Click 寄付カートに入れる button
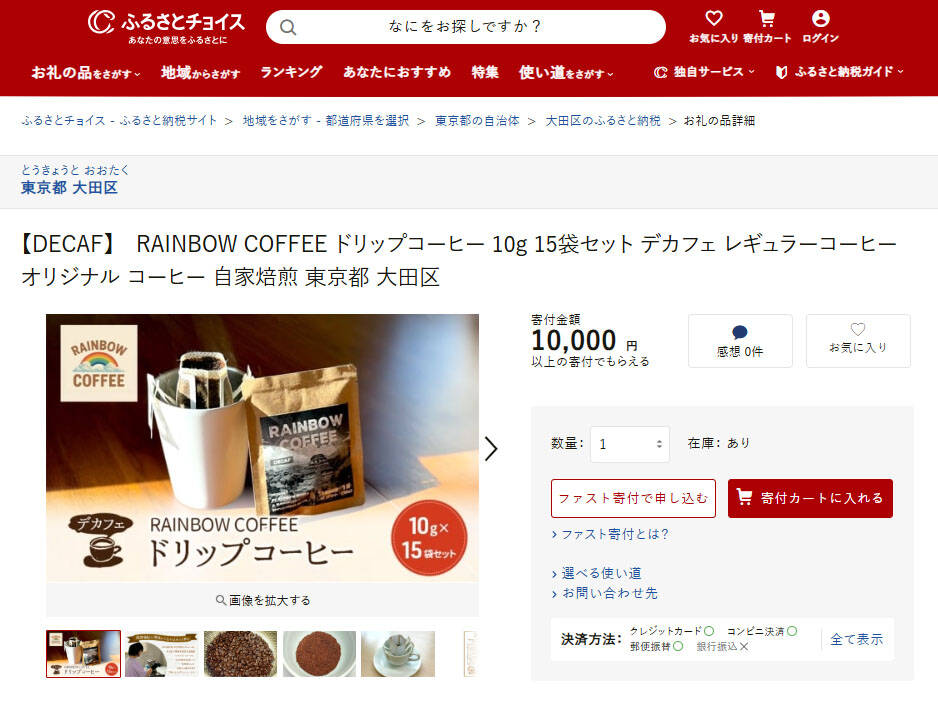Screen dimensions: 938x709 tap(810, 498)
